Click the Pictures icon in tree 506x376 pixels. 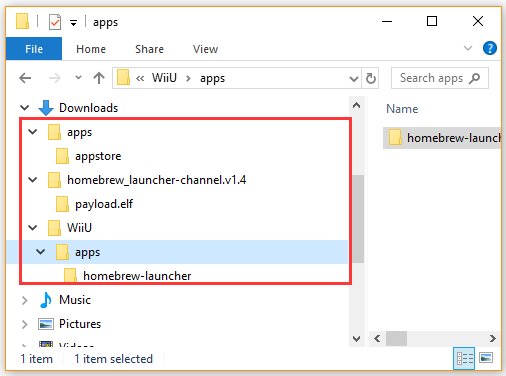pyautogui.click(x=46, y=324)
